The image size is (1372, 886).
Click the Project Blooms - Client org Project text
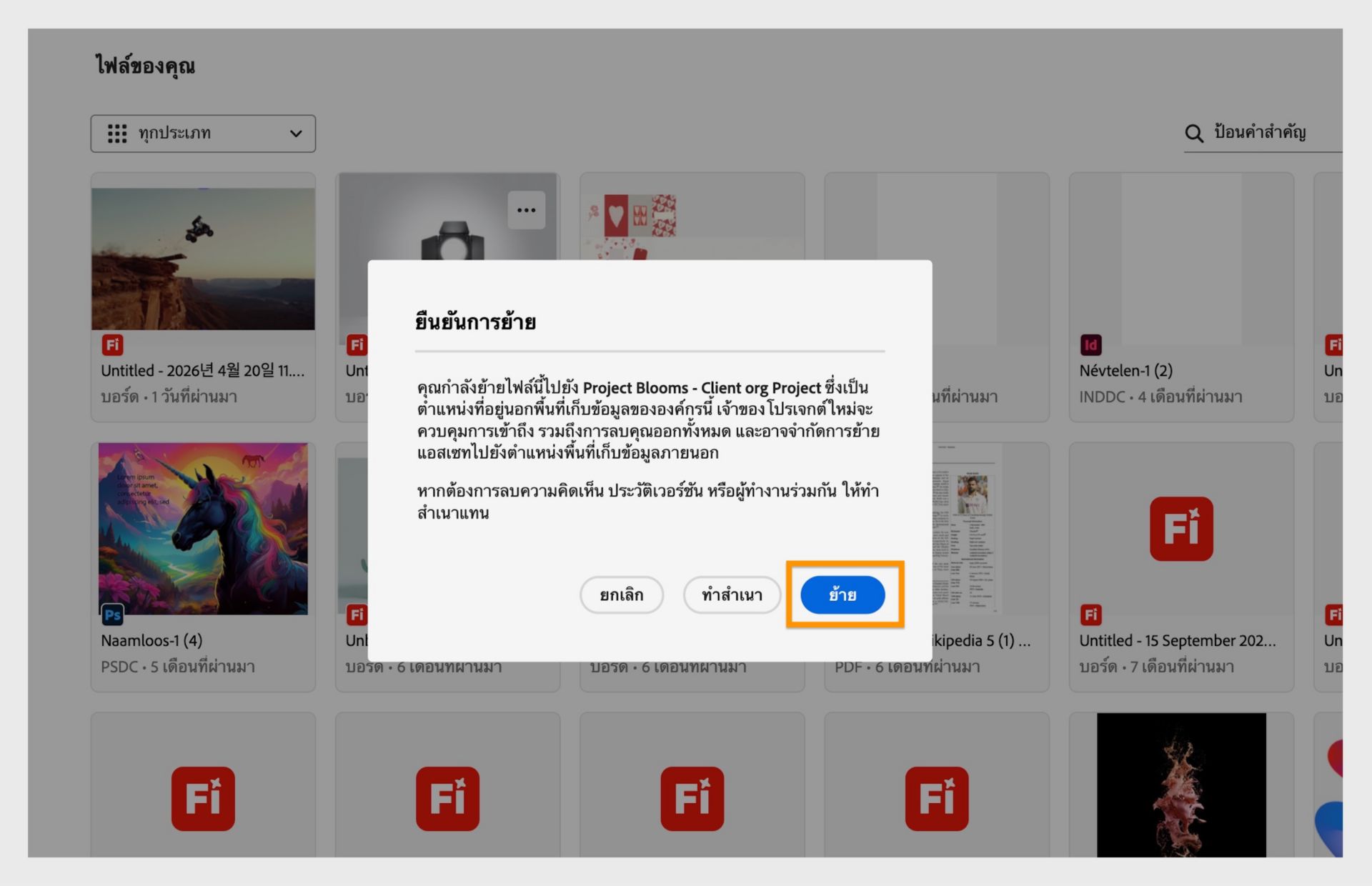coord(702,388)
